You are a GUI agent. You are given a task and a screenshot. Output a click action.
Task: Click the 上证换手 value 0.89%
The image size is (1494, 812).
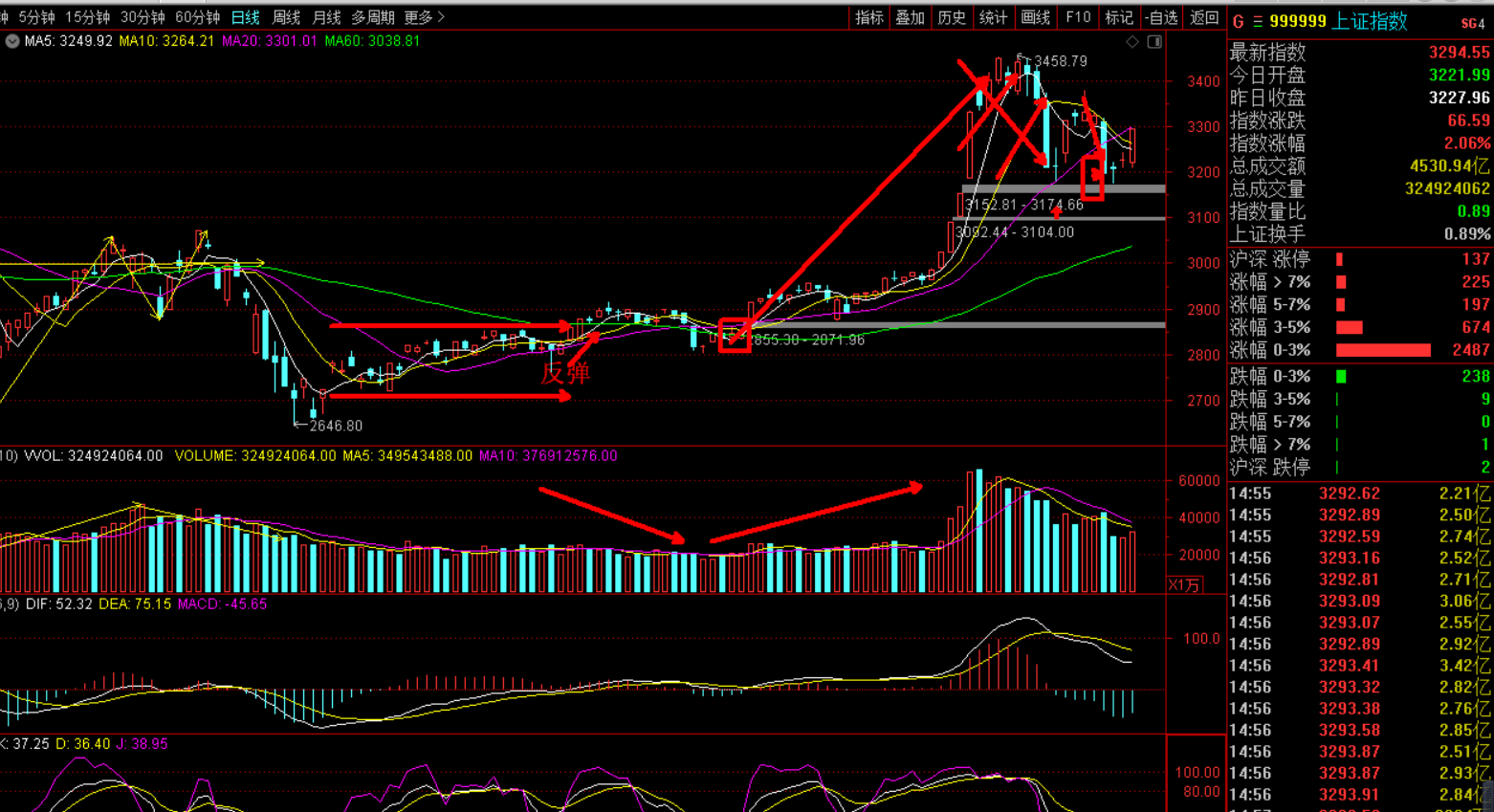pos(1467,234)
